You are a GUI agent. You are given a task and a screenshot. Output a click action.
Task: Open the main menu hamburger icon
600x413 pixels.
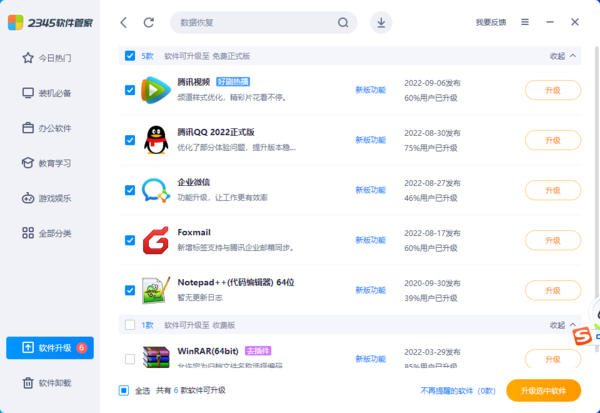click(x=526, y=22)
